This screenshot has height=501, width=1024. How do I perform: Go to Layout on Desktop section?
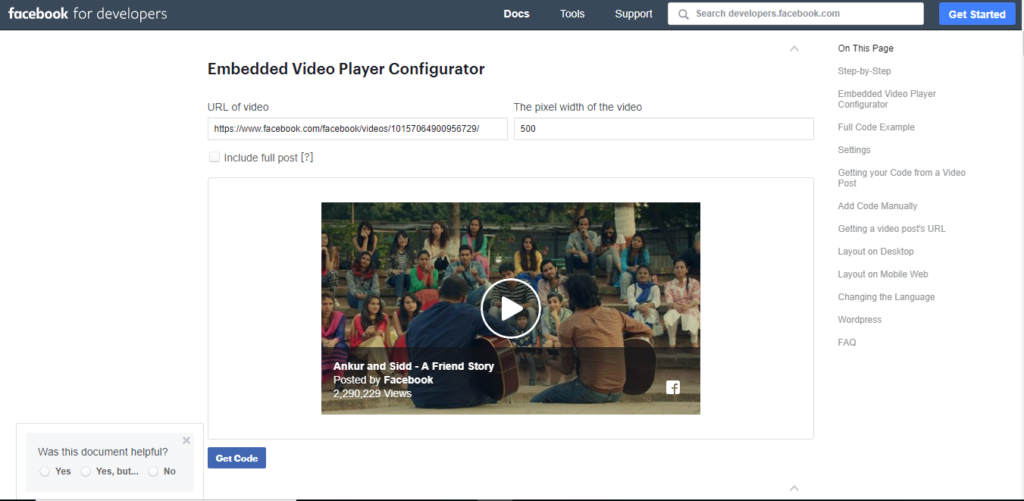click(x=876, y=251)
